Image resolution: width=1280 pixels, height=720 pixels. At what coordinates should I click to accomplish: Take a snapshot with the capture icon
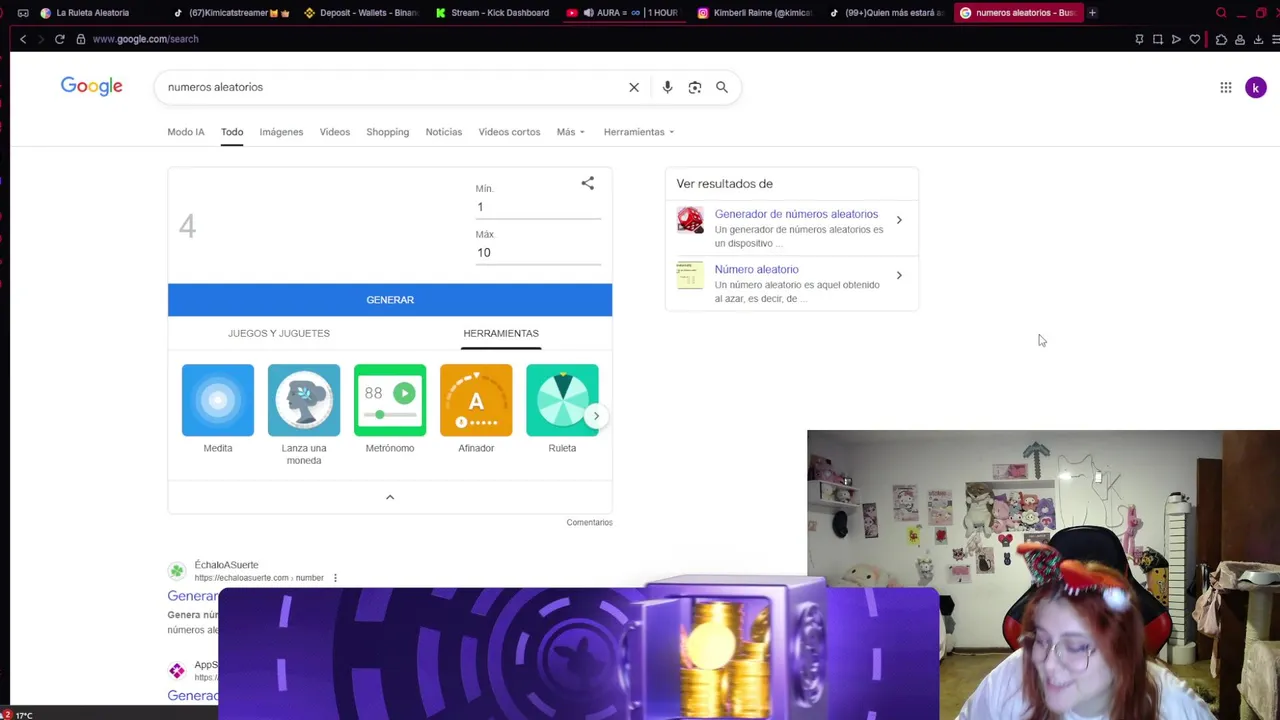(x=1158, y=39)
